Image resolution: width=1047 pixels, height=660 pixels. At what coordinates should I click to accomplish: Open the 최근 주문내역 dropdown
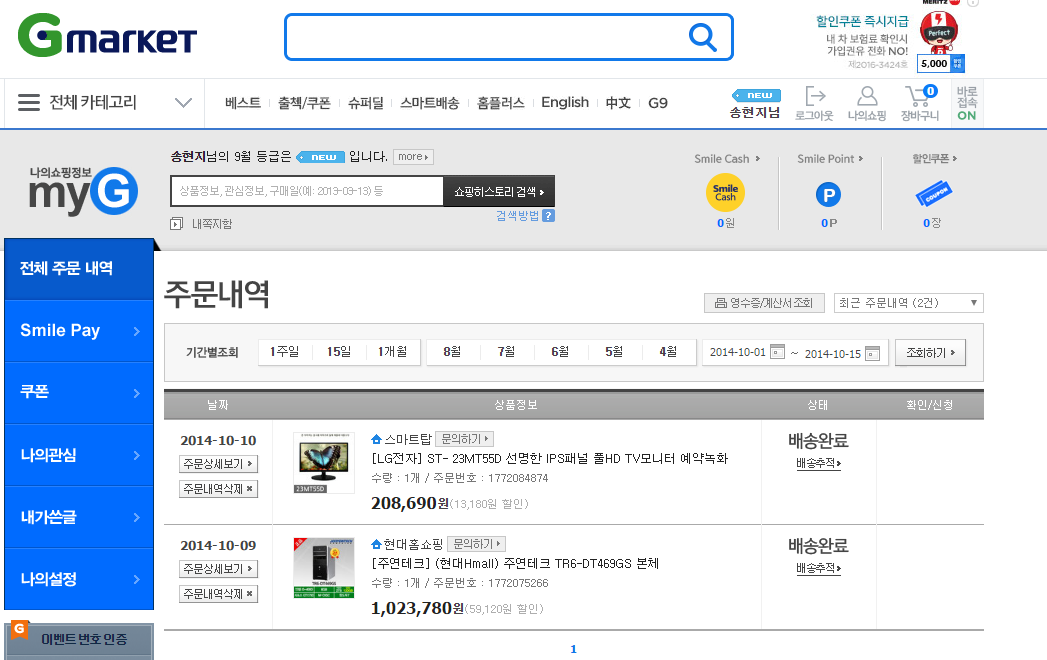[x=908, y=303]
